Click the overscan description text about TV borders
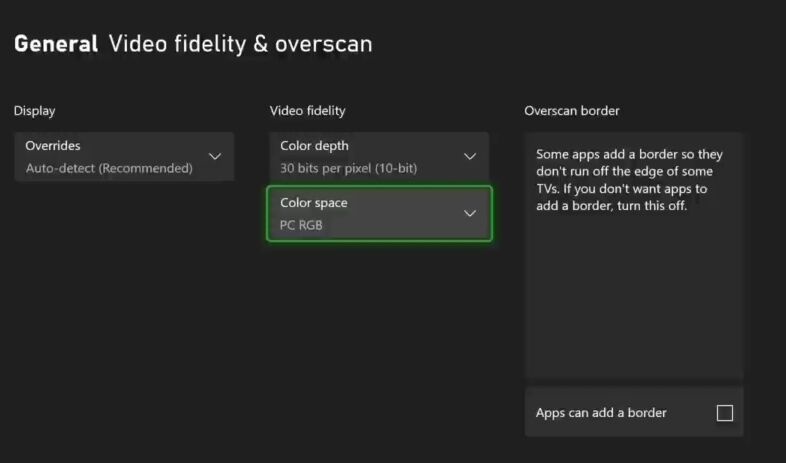Image resolution: width=786 pixels, height=463 pixels. [629, 181]
